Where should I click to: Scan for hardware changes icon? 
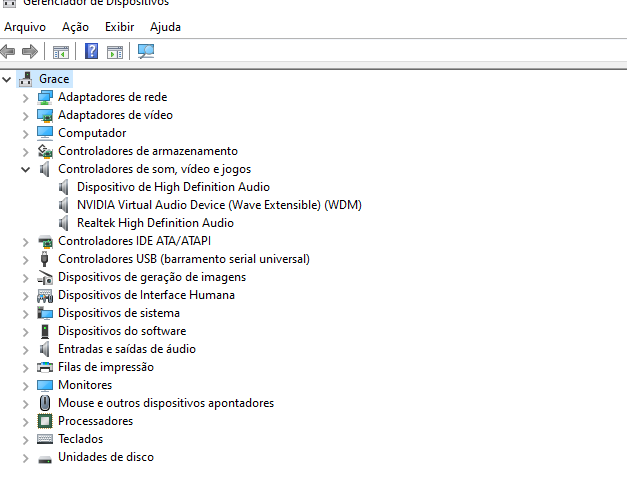click(146, 51)
